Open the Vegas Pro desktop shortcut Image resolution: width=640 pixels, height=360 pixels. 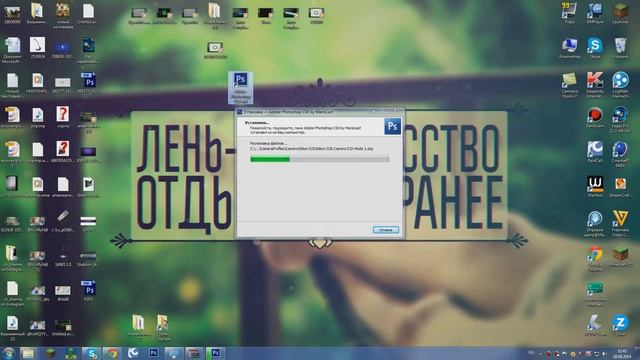coord(620,119)
